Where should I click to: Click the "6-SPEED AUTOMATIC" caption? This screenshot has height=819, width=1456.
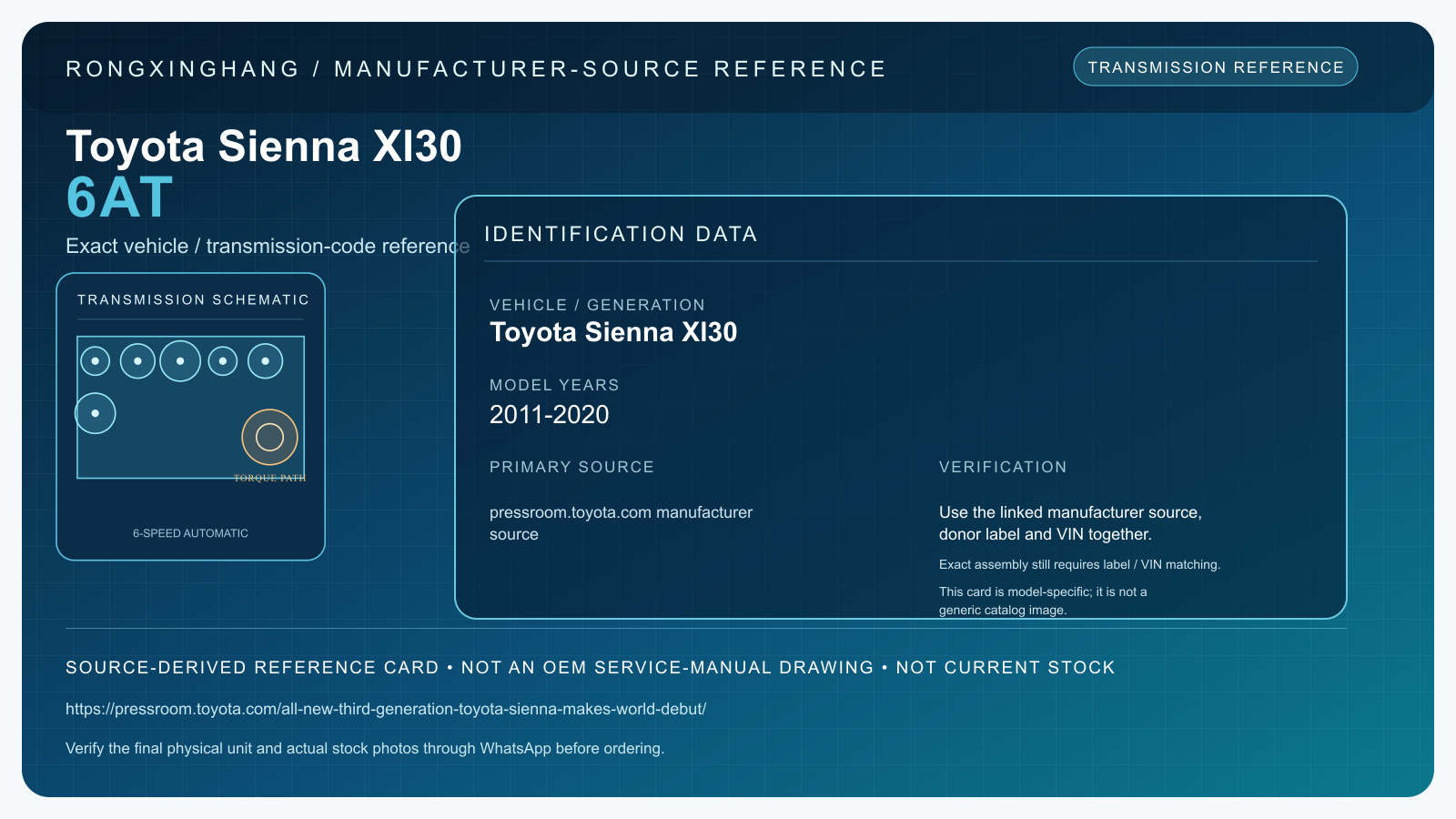[190, 533]
